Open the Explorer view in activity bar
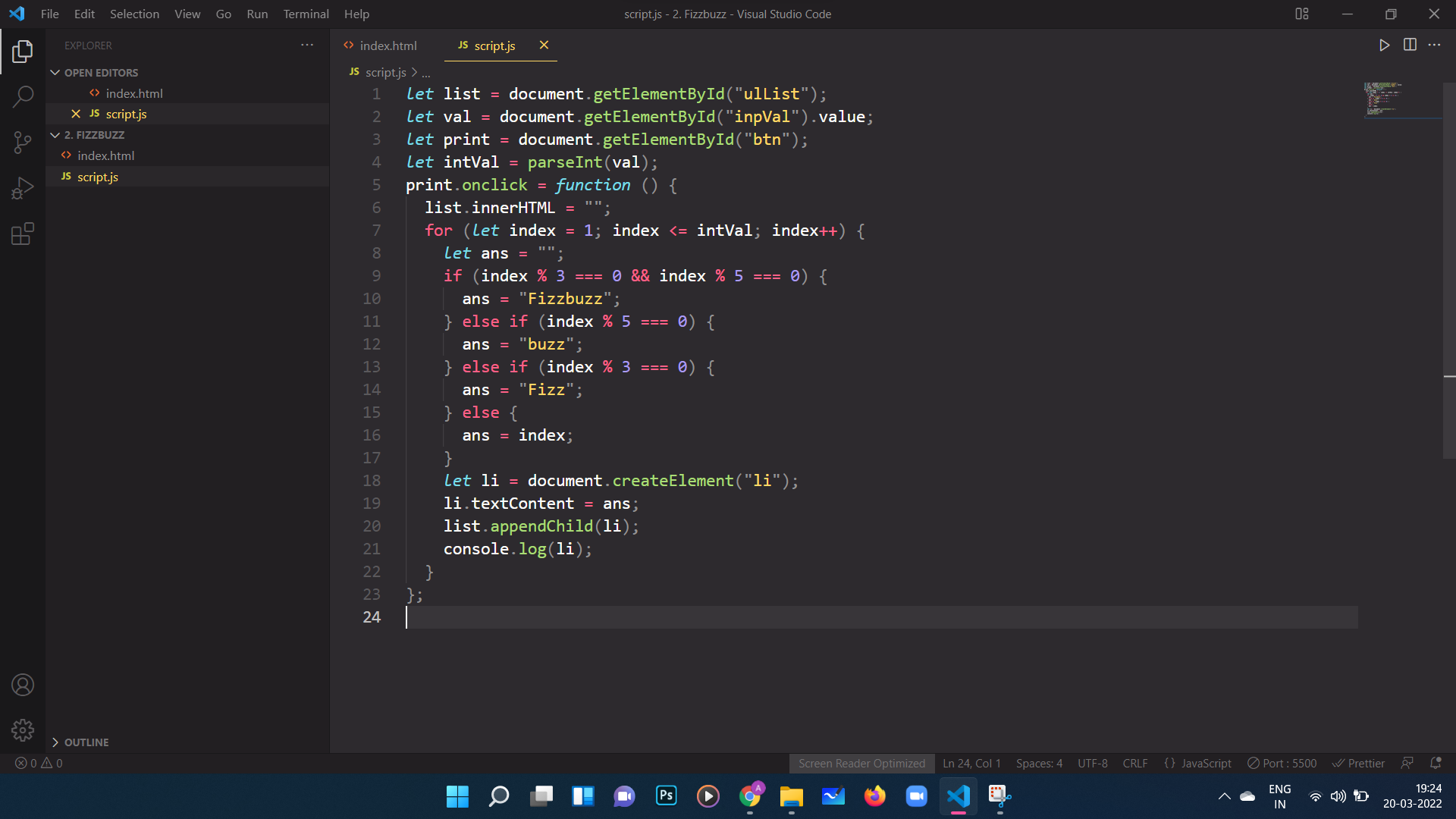This screenshot has width=1456, height=819. 23,52
